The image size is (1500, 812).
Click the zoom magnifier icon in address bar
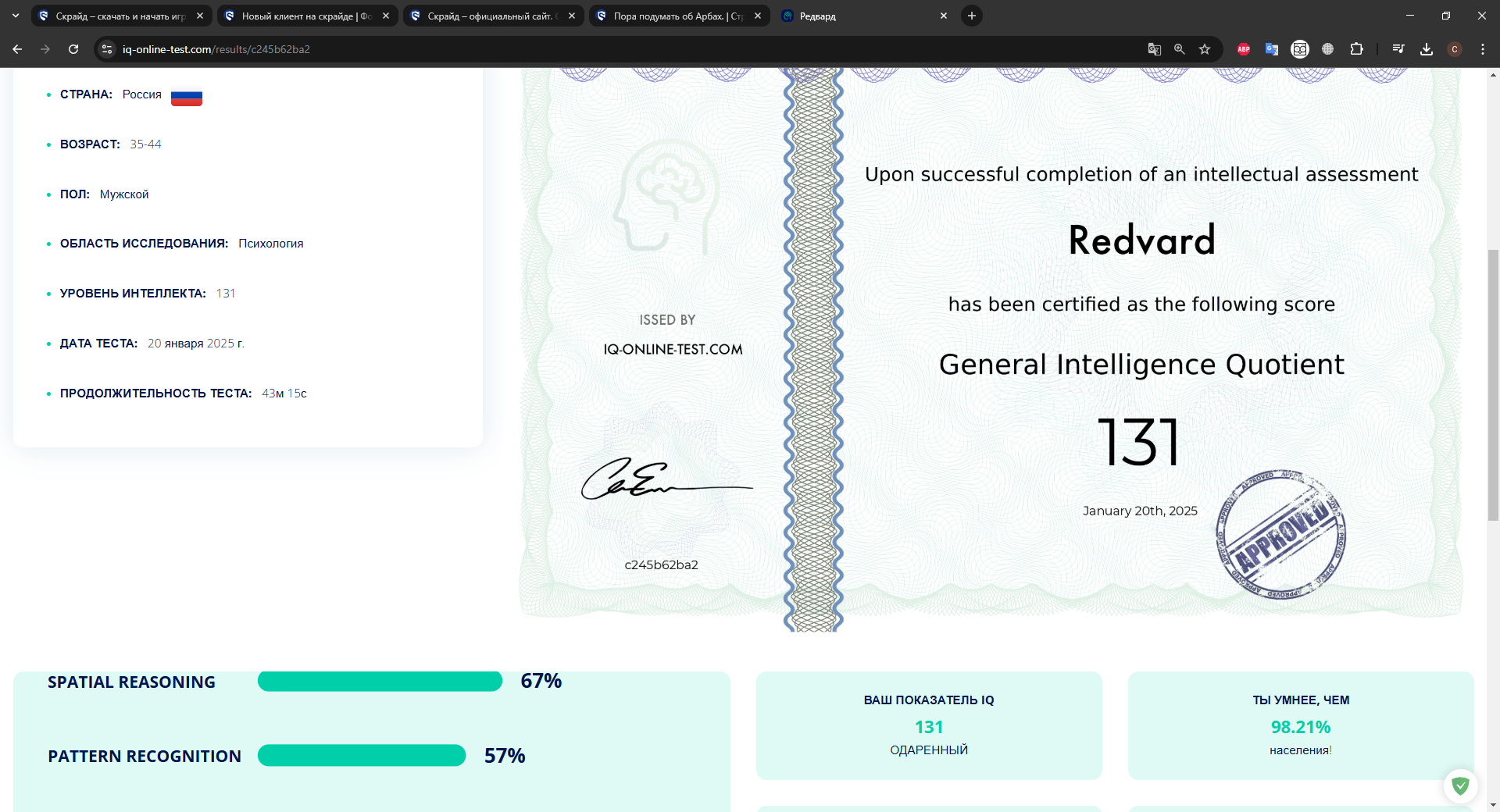1180,49
